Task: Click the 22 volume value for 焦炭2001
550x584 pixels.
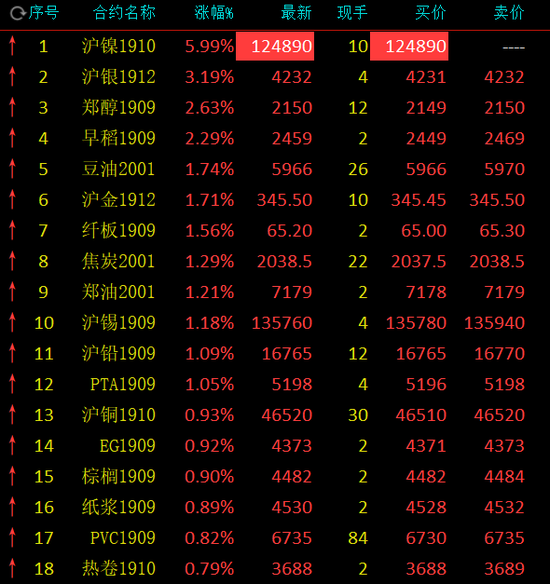Action: coord(358,261)
